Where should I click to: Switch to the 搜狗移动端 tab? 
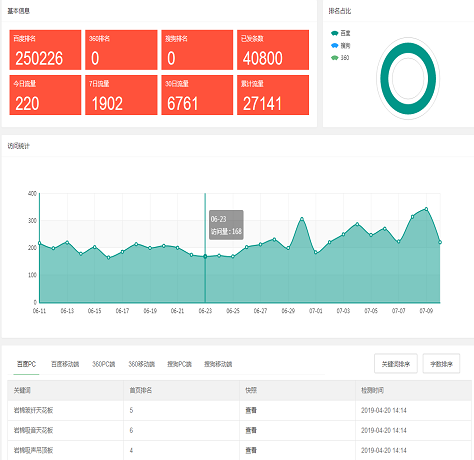[x=218, y=364]
